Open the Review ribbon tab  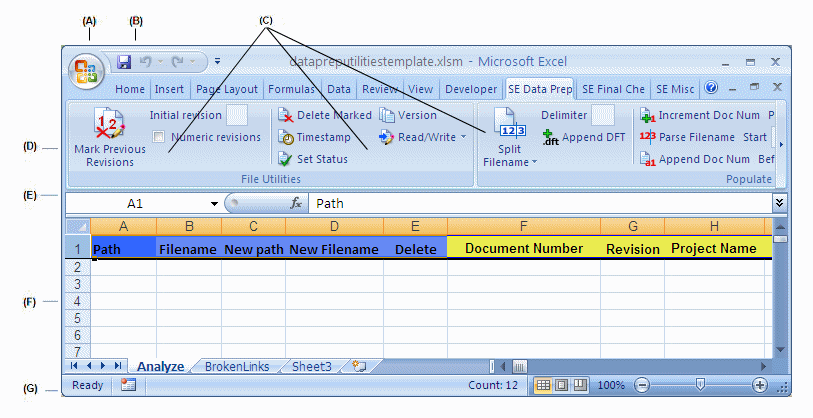[380, 89]
